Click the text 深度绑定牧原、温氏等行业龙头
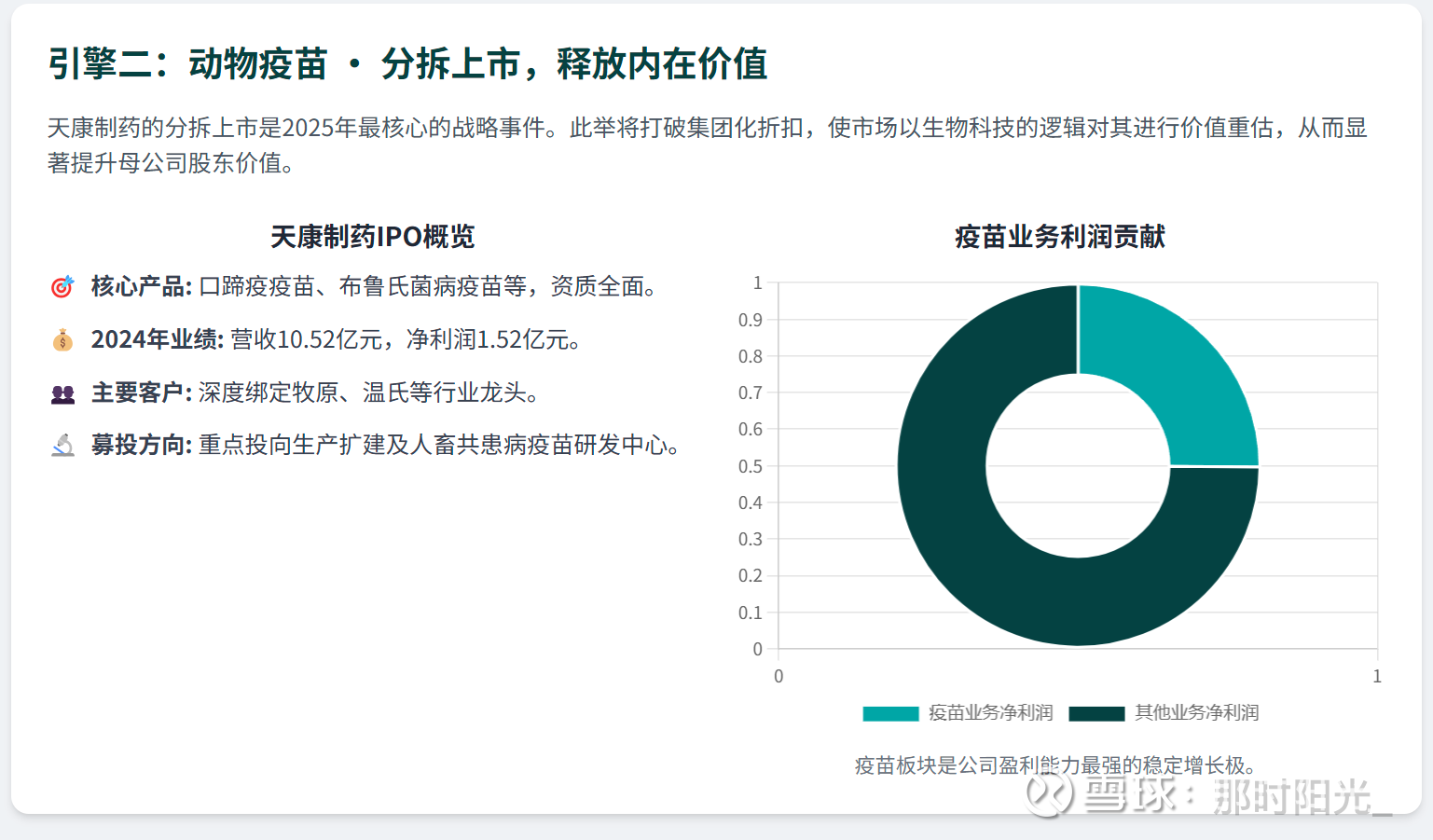Screen dimensions: 1433x840 pos(363,393)
